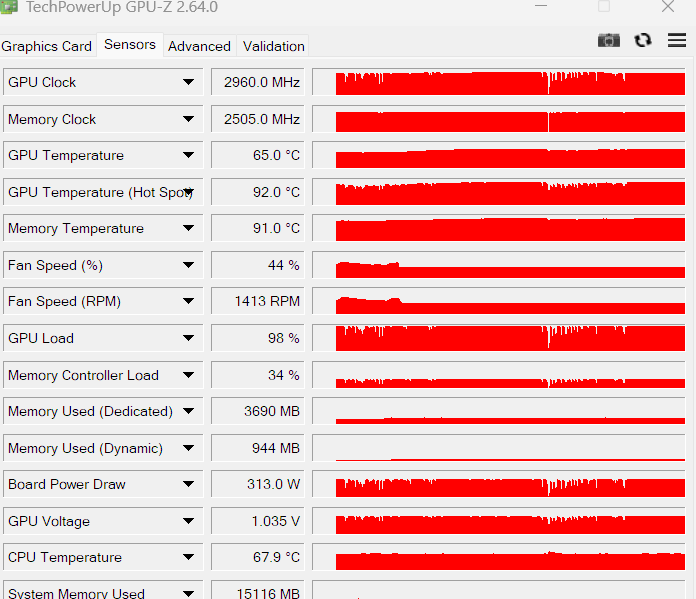The image size is (696, 599).
Task: Expand the Board Power Draw dropdown
Action: pyautogui.click(x=188, y=484)
